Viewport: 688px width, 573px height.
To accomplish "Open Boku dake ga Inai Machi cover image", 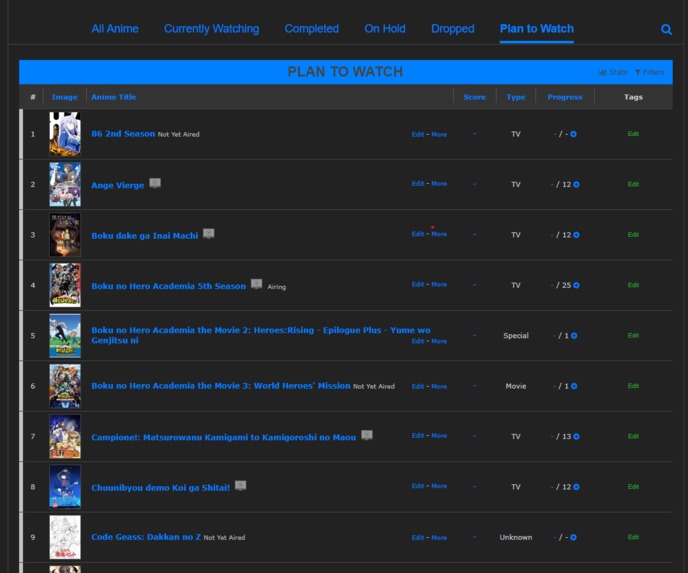I will pyautogui.click(x=65, y=235).
